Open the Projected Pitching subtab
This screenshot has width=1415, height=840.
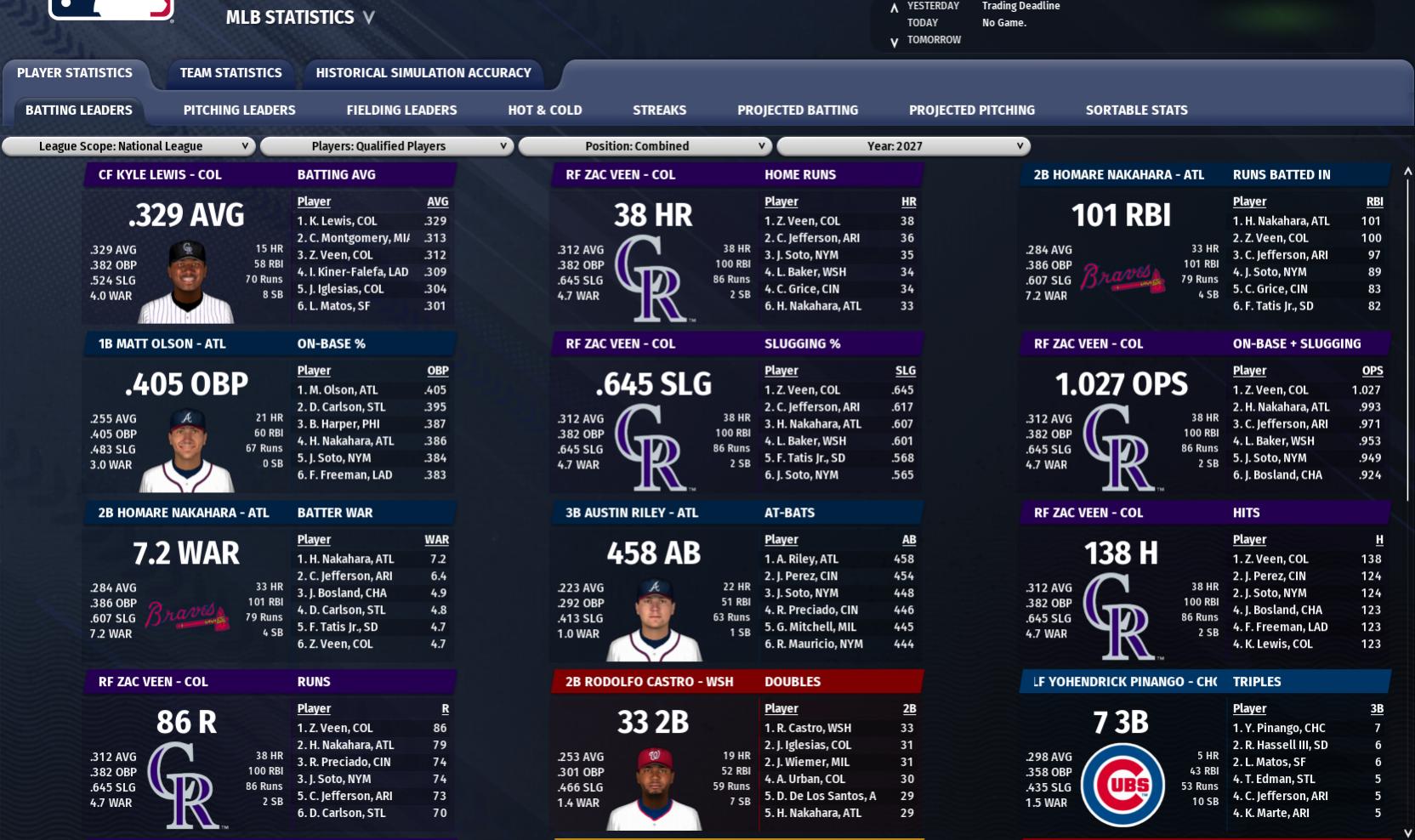972,111
